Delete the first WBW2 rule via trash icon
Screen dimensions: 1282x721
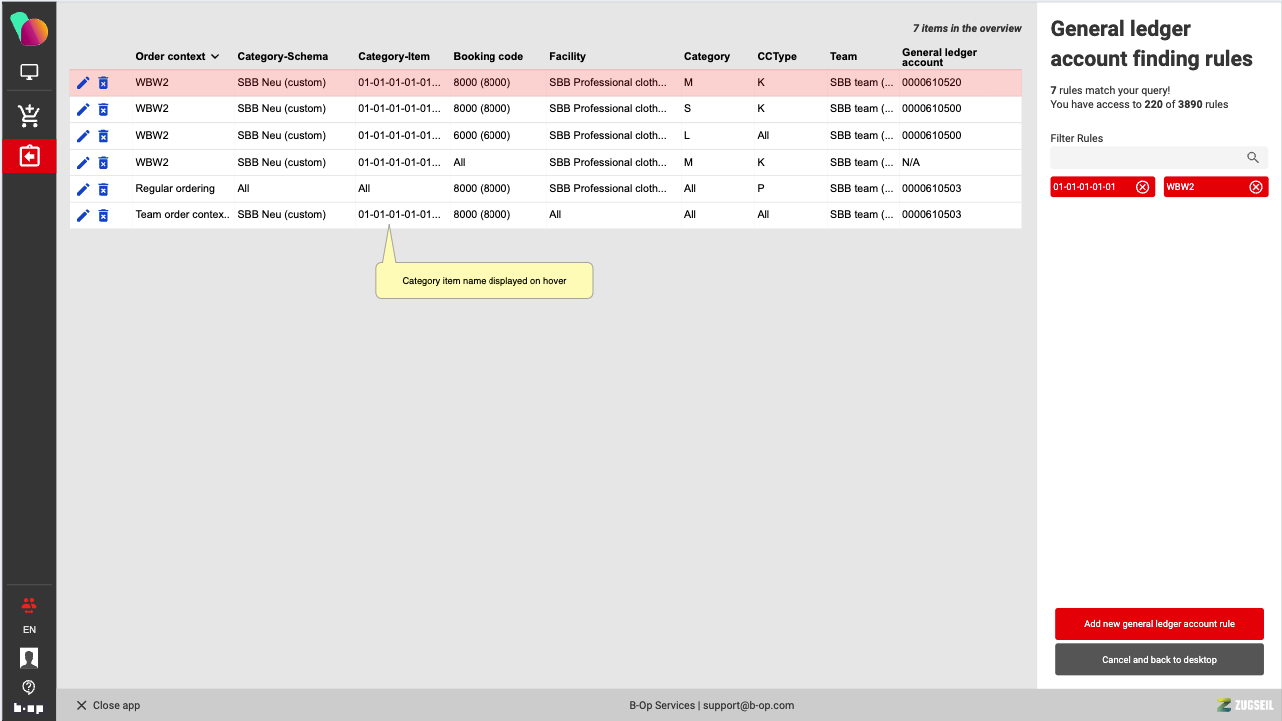tap(103, 83)
